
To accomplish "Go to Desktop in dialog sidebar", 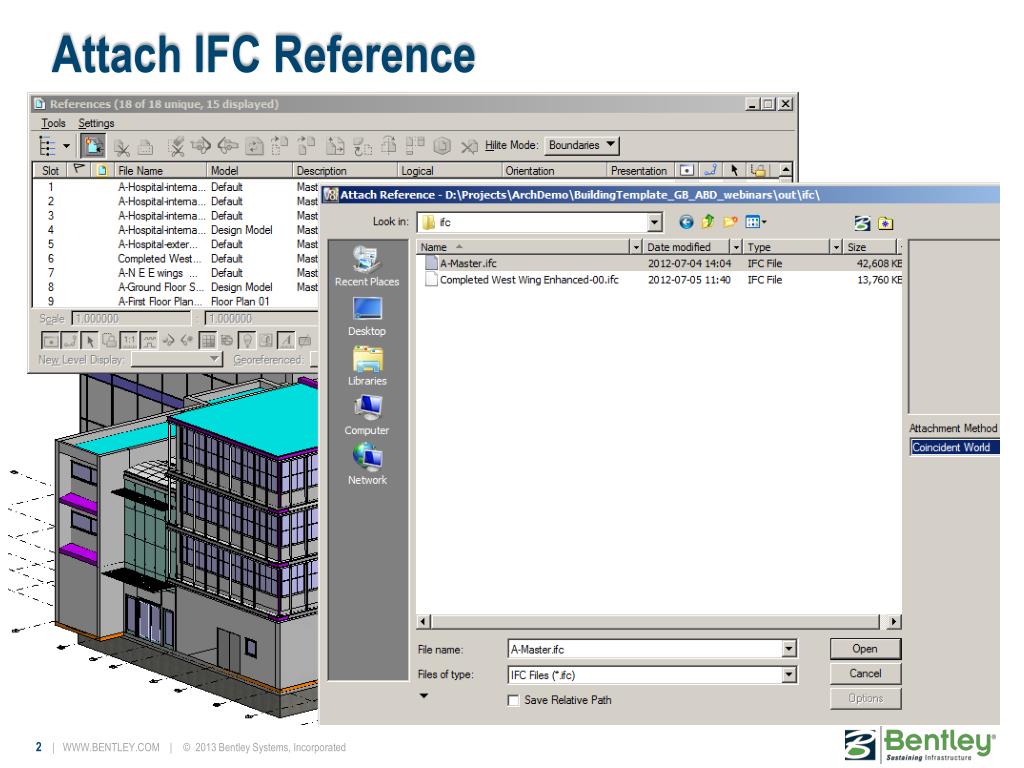I will (x=367, y=317).
